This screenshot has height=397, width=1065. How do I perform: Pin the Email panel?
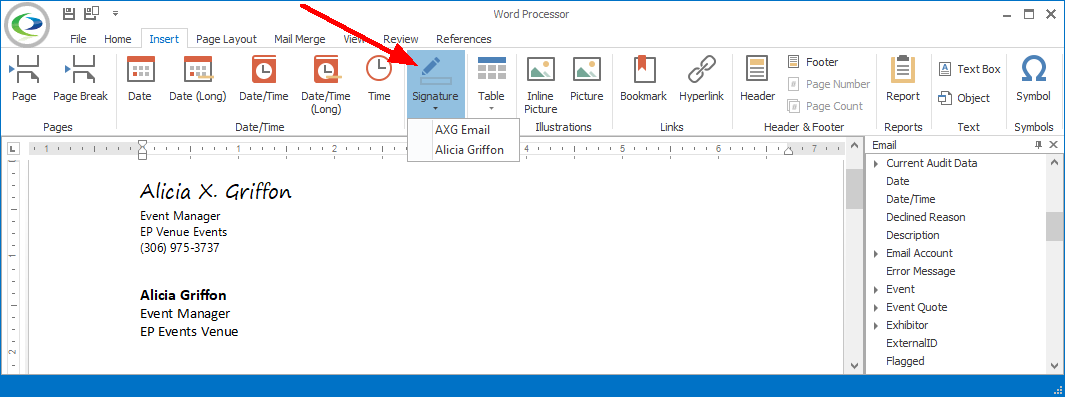(x=1039, y=145)
